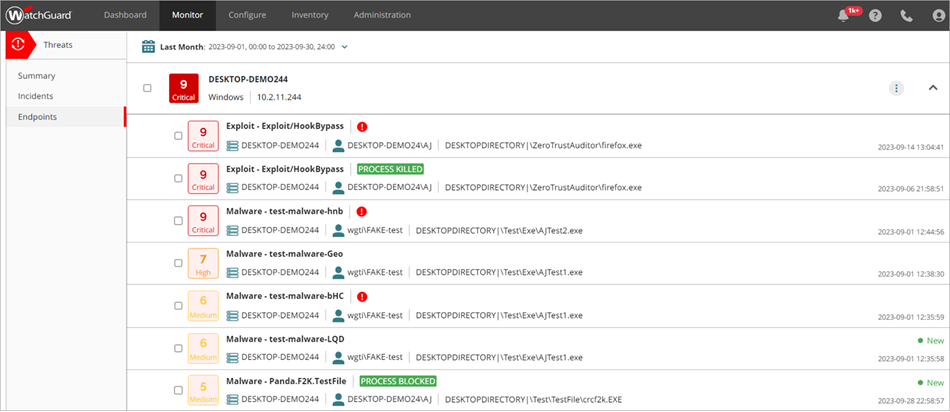Viewport: 950px width, 412px height.
Task: Open the Inventory tab
Action: (309, 15)
